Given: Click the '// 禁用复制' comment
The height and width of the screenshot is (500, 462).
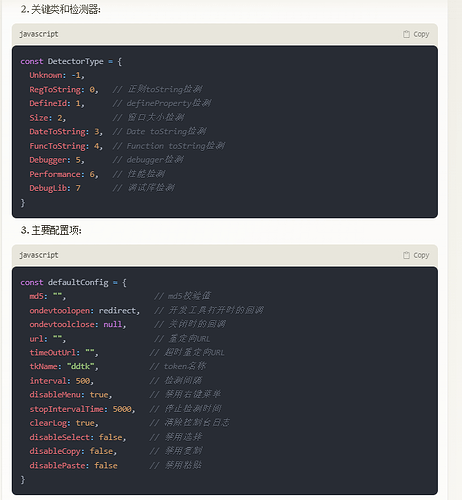Looking at the screenshot, I should pos(176,451).
